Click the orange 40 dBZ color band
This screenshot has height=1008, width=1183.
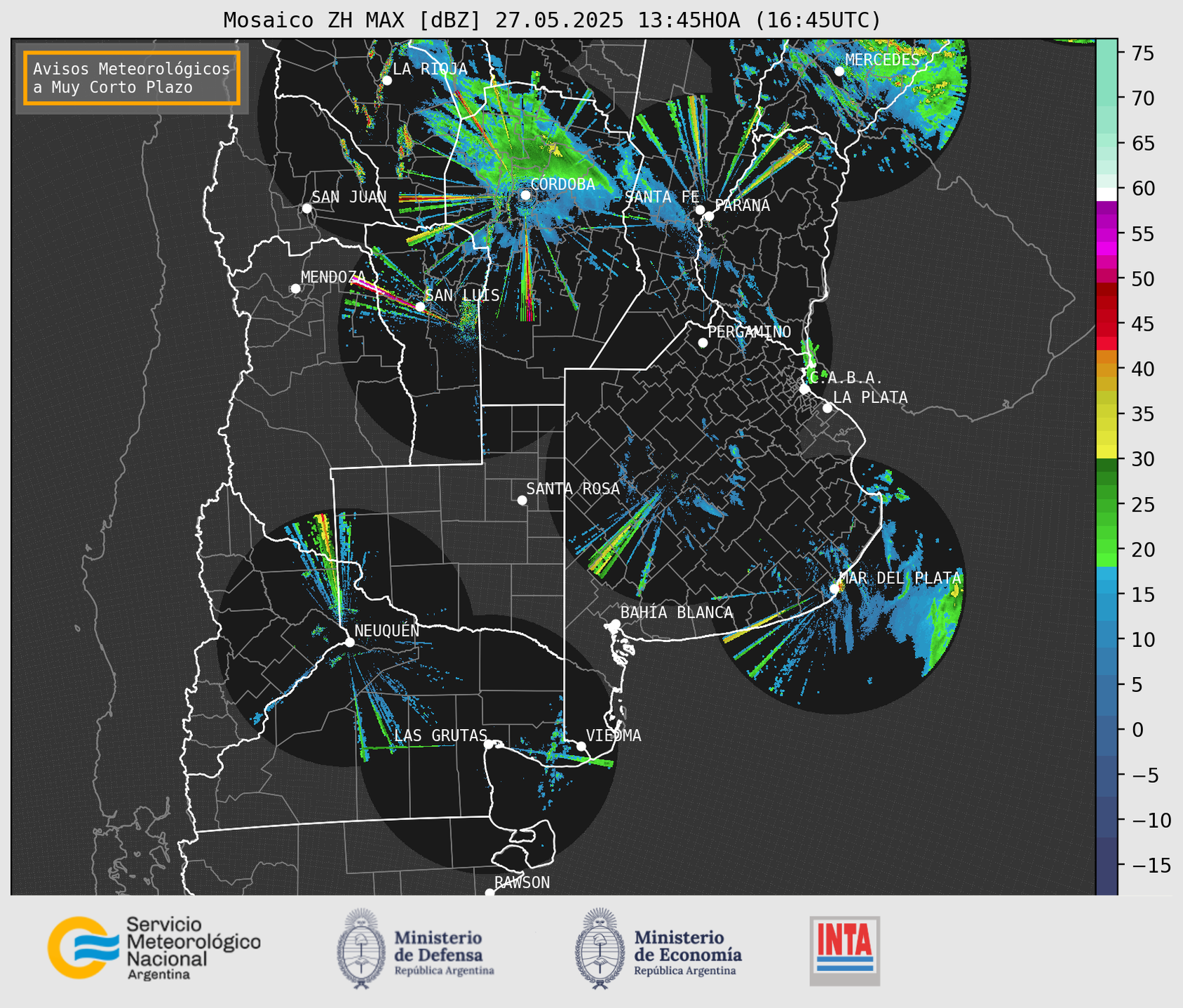(x=1107, y=369)
